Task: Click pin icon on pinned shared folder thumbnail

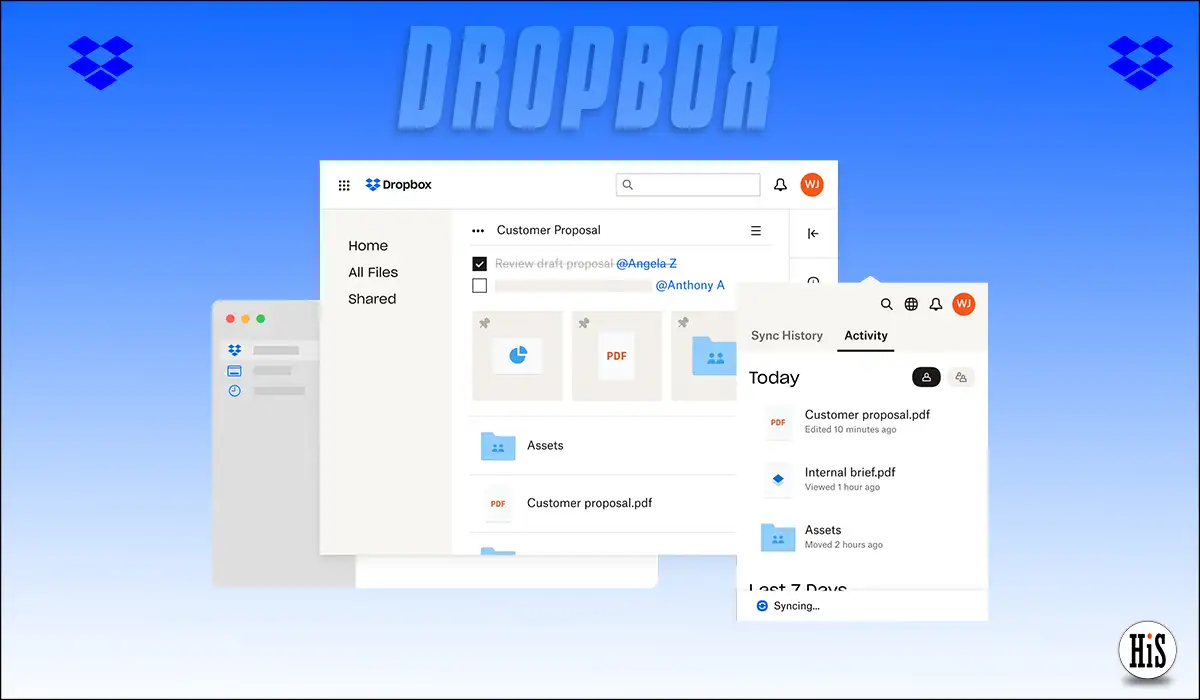Action: (x=684, y=323)
